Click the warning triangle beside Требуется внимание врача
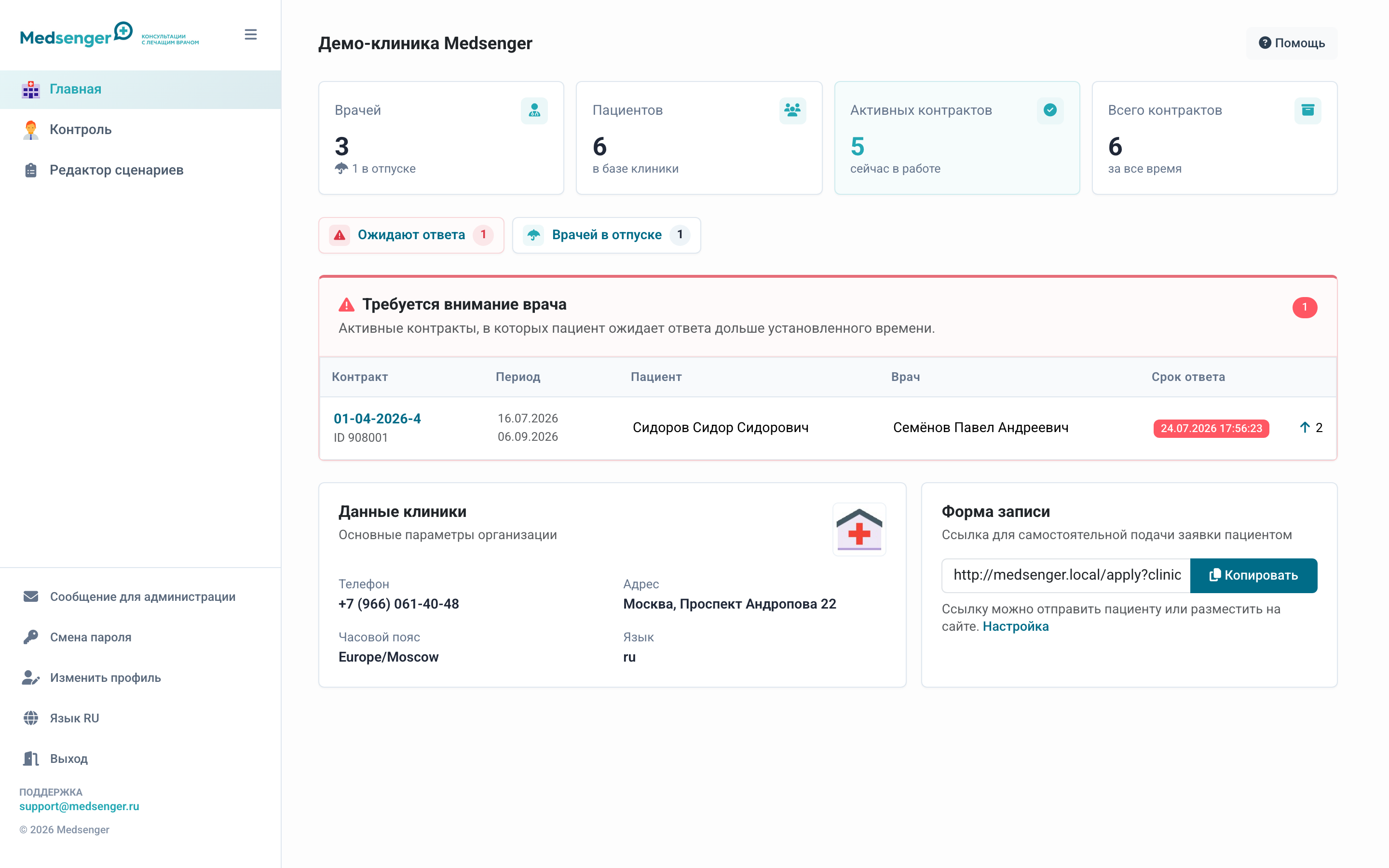Image resolution: width=1389 pixels, height=868 pixels. point(347,305)
